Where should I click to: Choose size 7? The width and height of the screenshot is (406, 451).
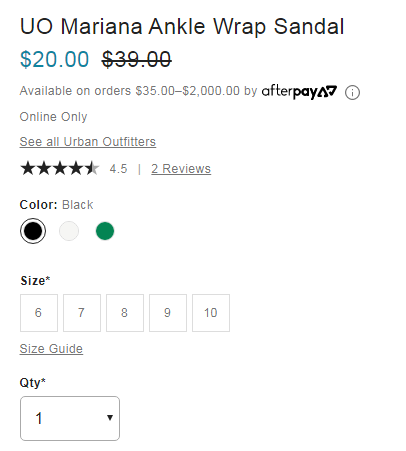(82, 313)
